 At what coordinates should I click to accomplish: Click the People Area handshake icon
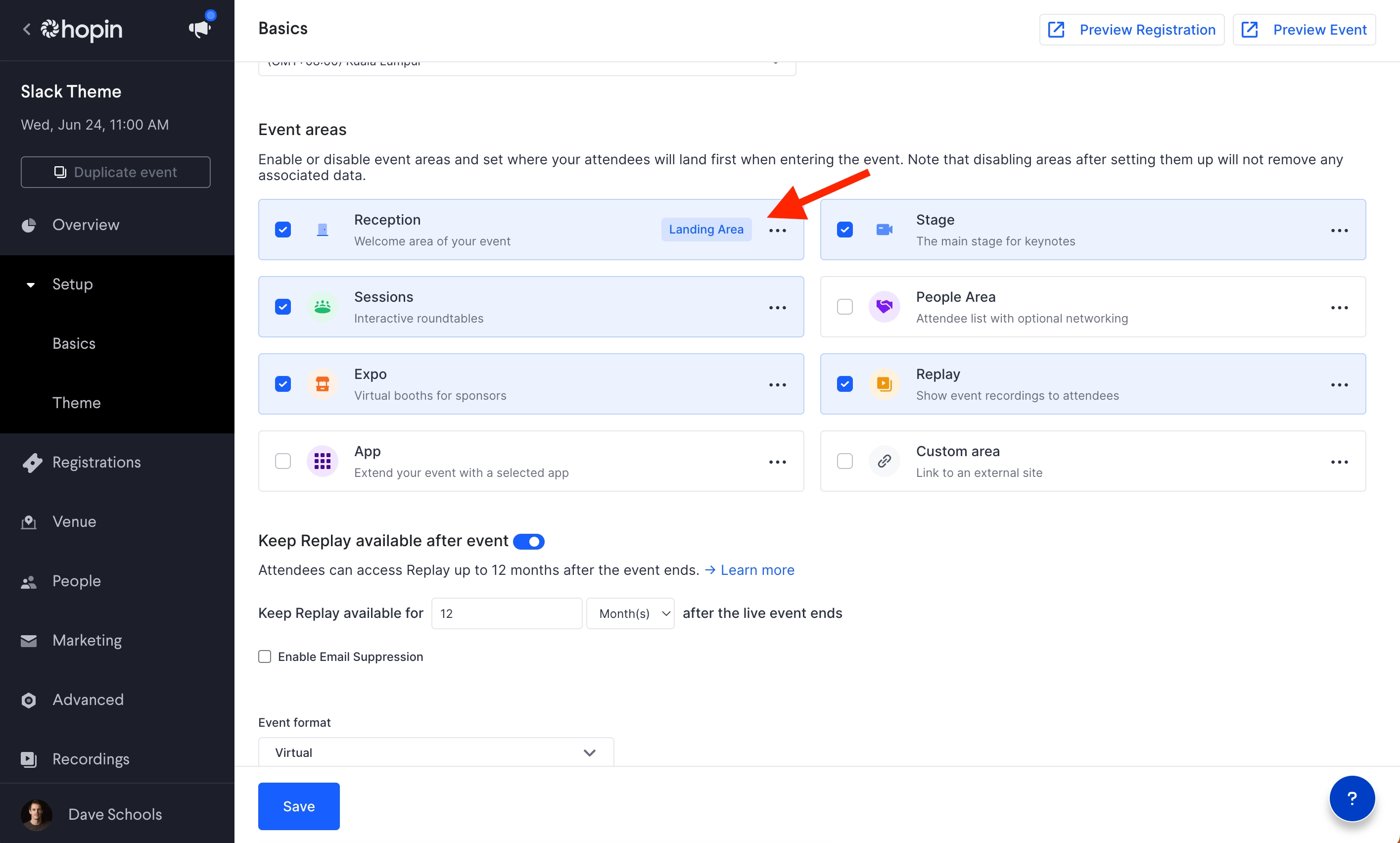(x=884, y=307)
